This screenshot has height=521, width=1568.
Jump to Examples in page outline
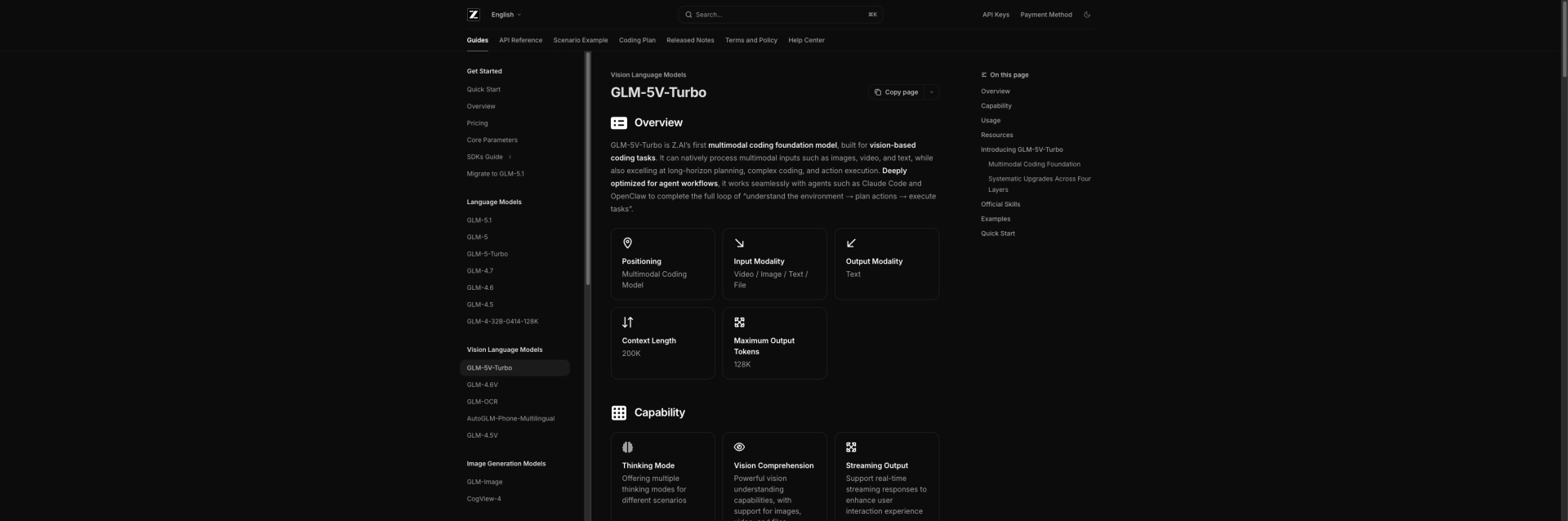pos(996,219)
